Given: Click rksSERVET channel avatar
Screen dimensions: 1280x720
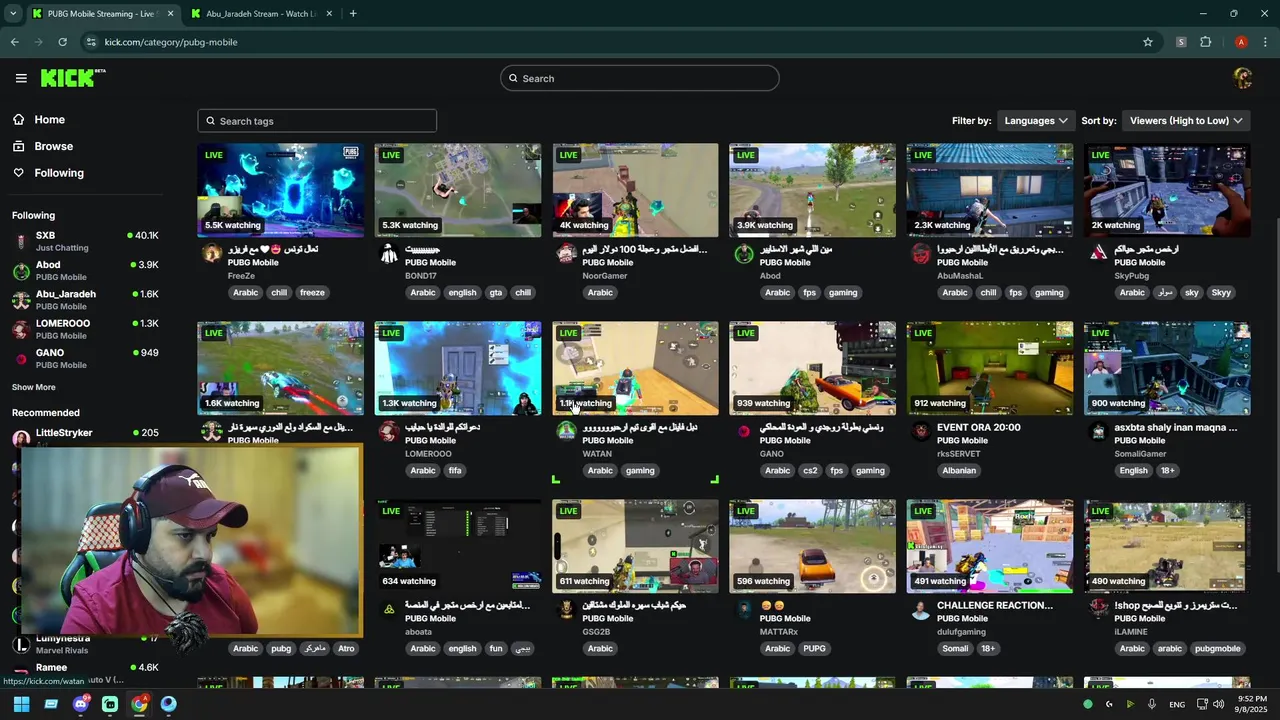Looking at the screenshot, I should (921, 432).
